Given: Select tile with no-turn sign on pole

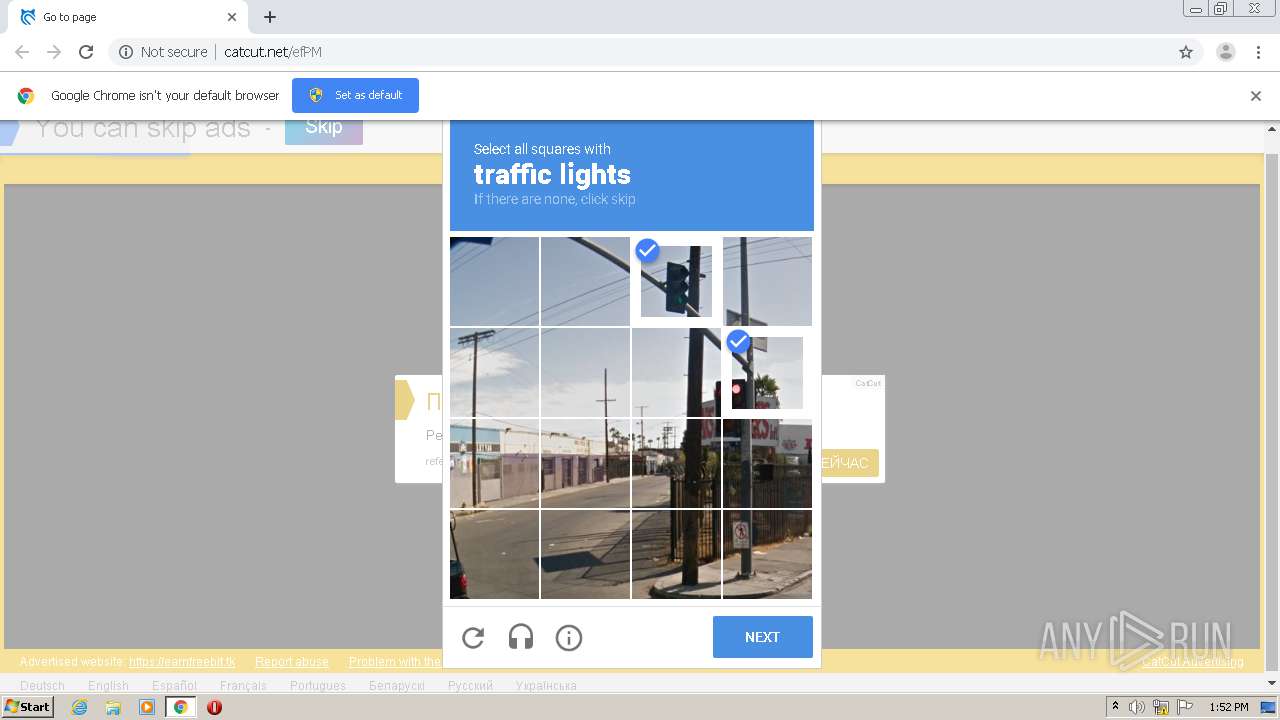Looking at the screenshot, I should pos(767,554).
